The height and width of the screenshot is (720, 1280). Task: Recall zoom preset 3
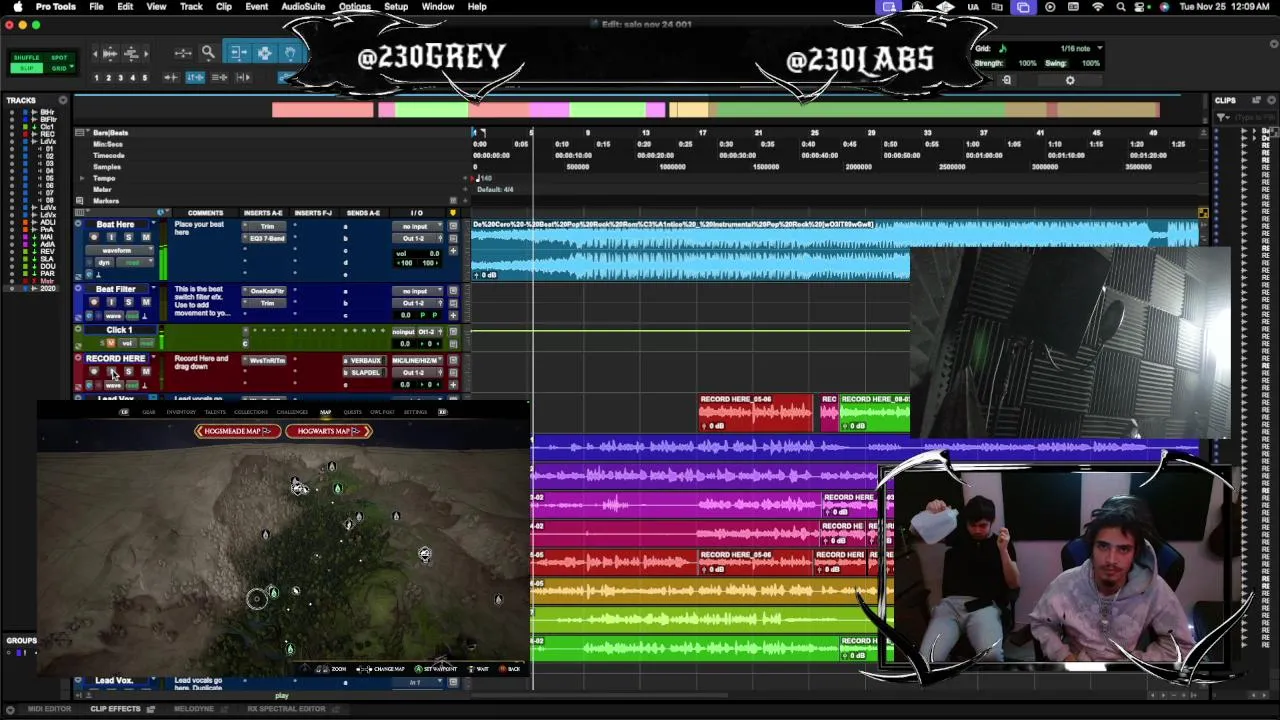(121, 78)
